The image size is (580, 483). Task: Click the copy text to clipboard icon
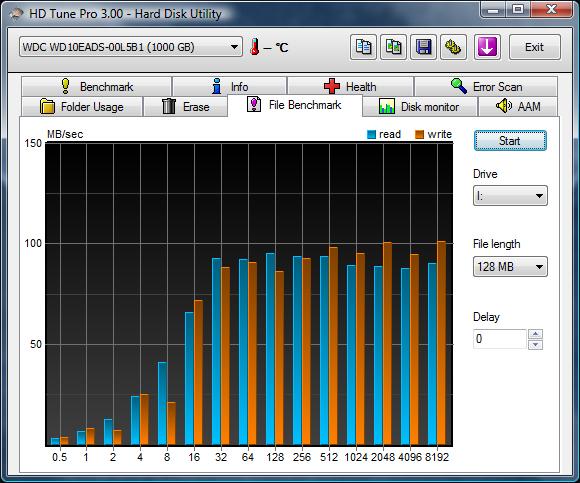363,47
